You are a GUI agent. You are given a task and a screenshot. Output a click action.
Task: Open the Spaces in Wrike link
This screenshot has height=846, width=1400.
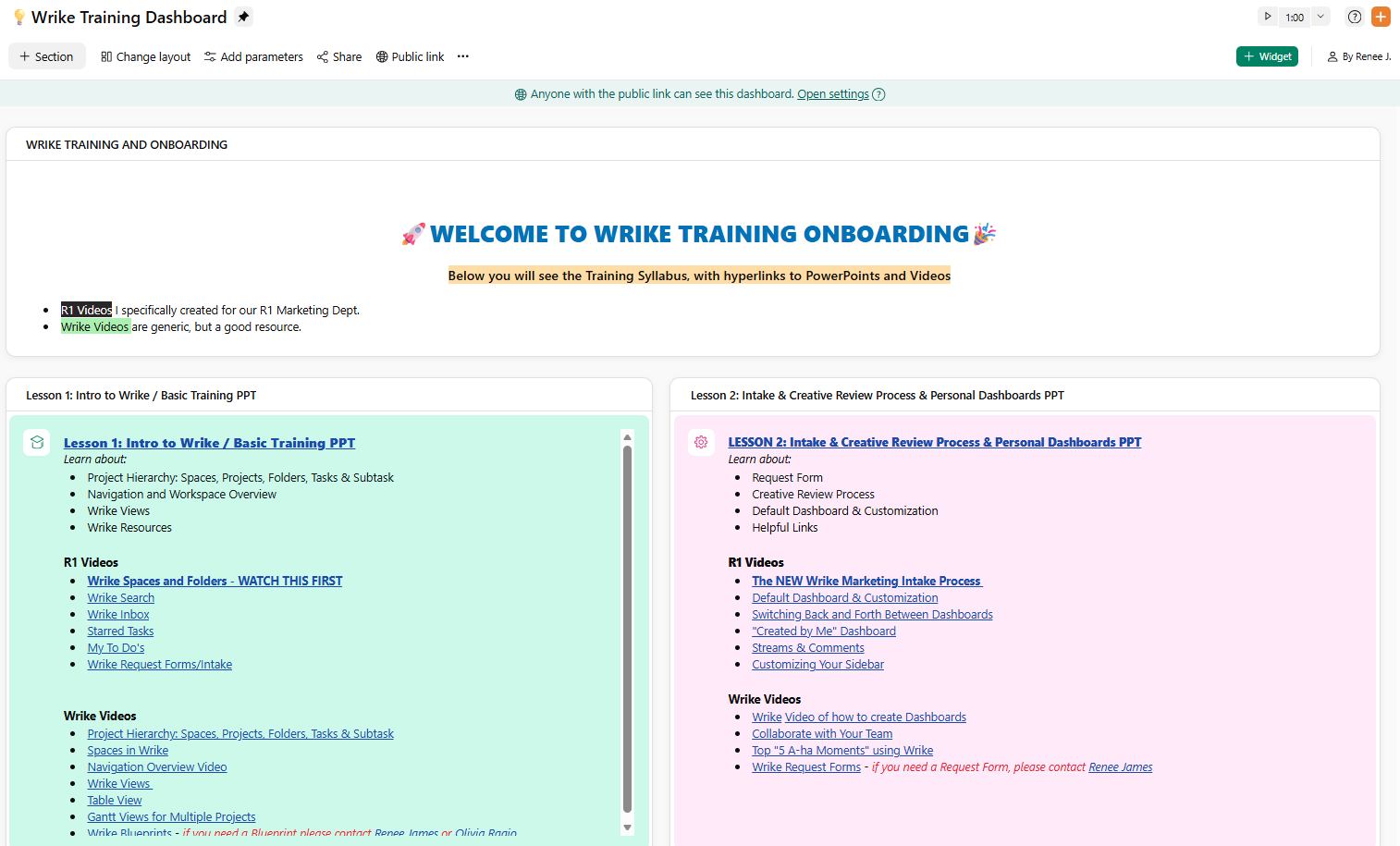(128, 751)
